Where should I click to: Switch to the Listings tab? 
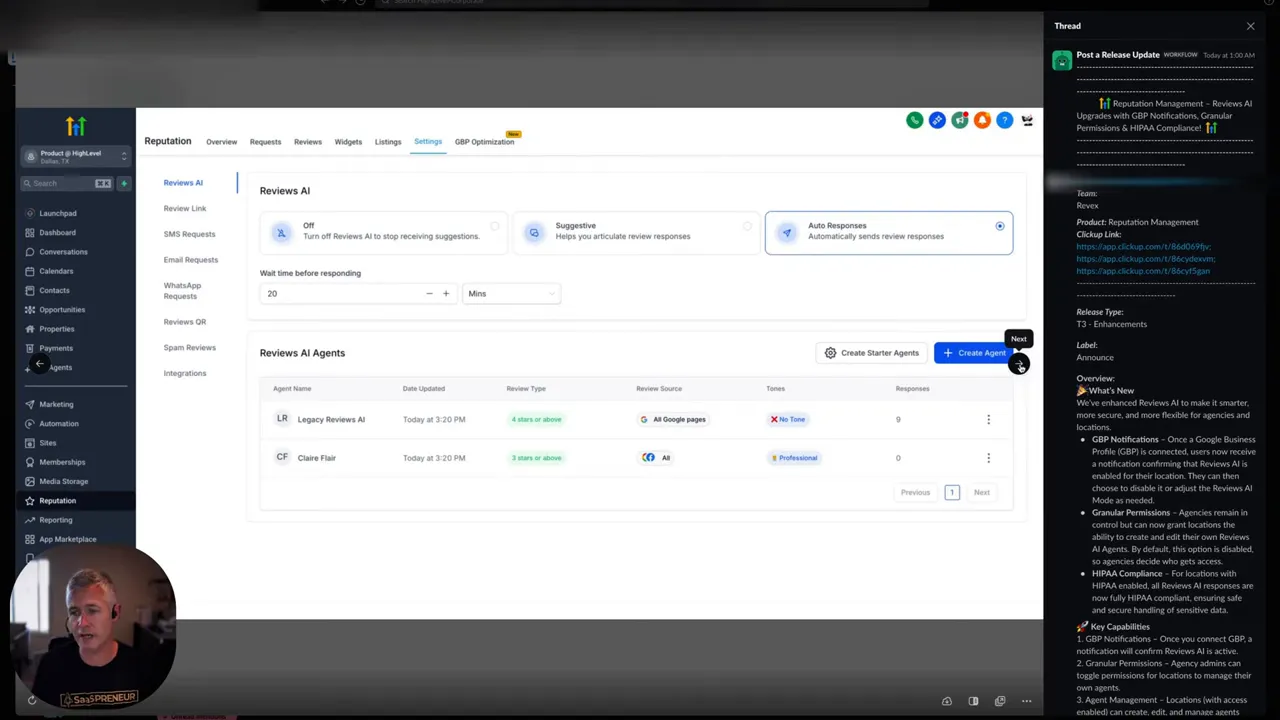tap(388, 142)
